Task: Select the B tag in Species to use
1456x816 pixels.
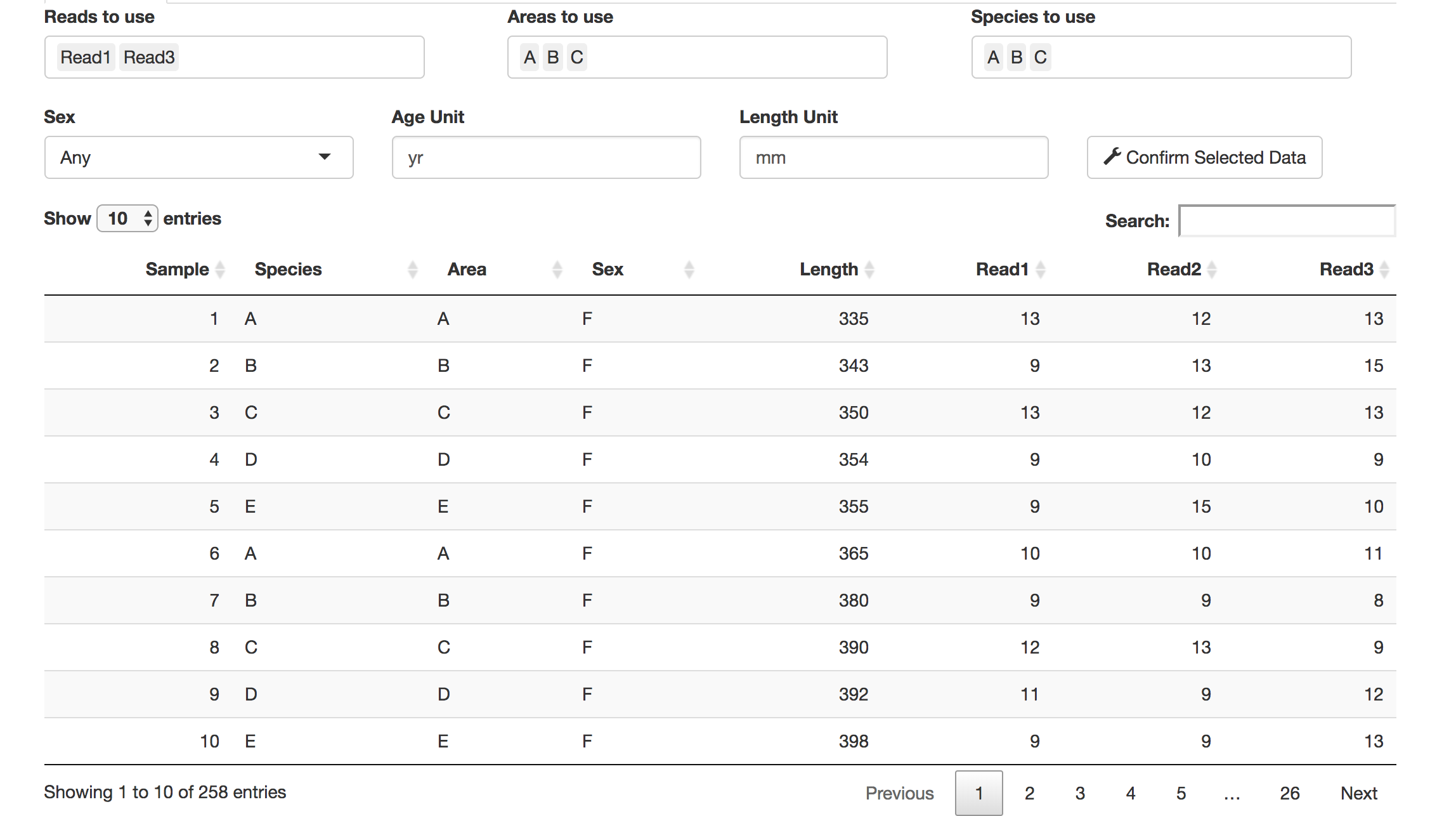Action: point(1017,57)
